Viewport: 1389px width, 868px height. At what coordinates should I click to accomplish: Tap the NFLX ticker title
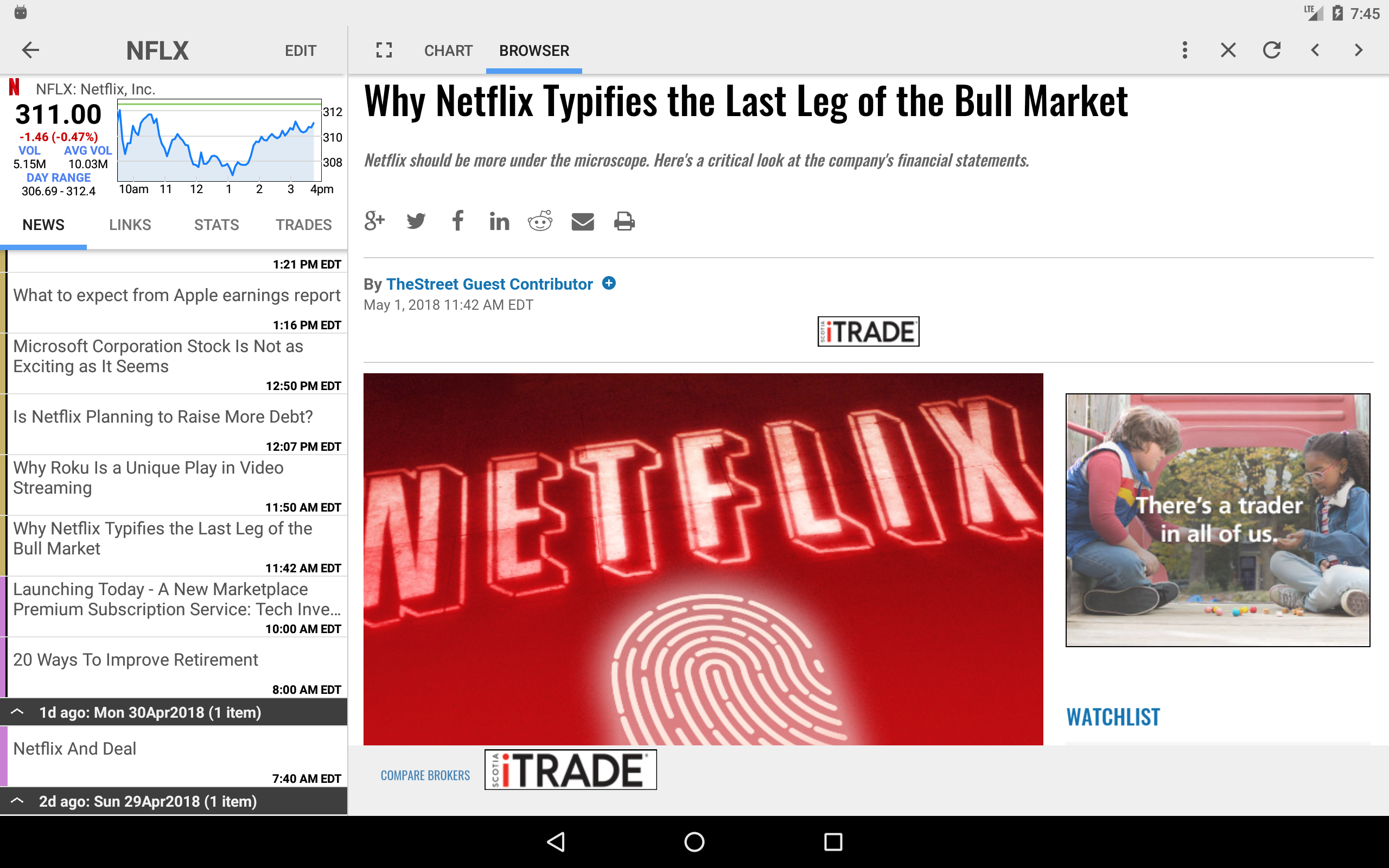(157, 50)
